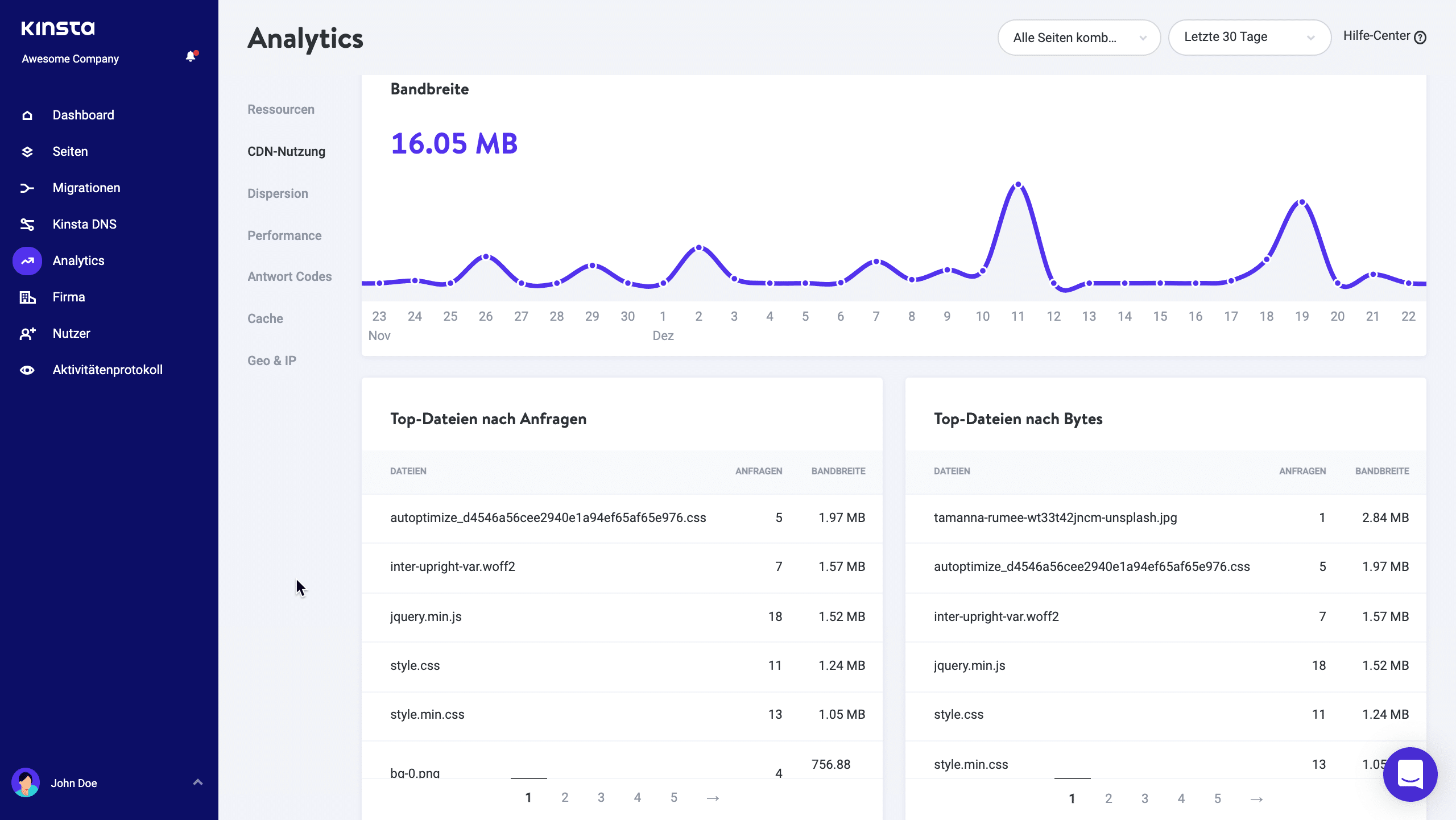This screenshot has height=820, width=1456.
Task: Click the Migrationen icon in sidebar
Action: point(27,188)
